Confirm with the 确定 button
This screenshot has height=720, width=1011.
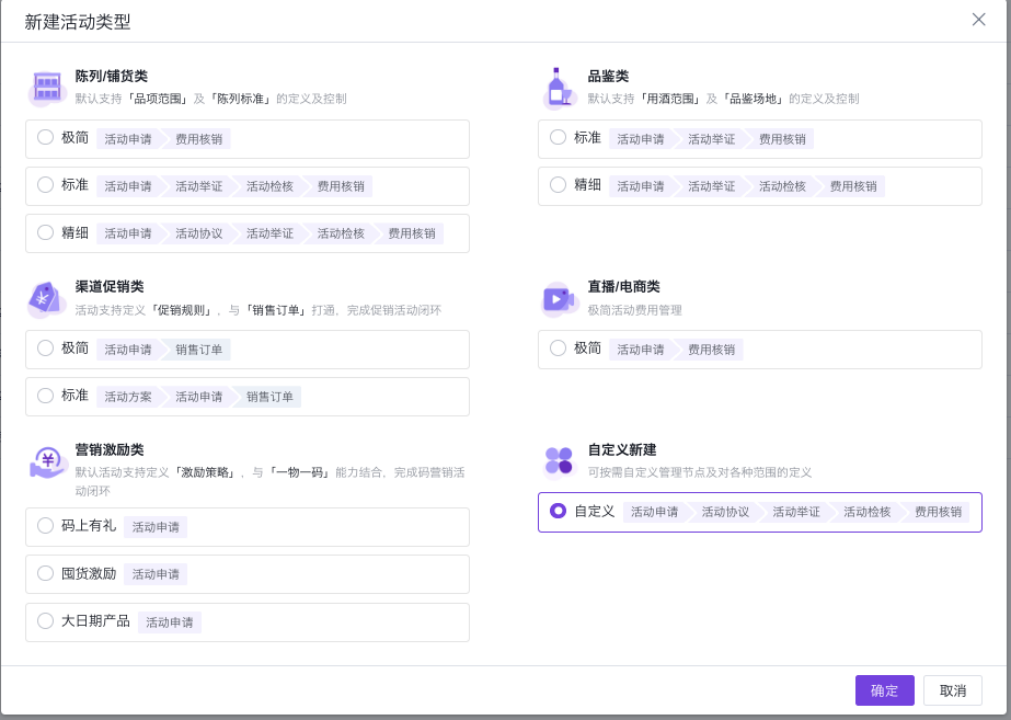(x=885, y=690)
